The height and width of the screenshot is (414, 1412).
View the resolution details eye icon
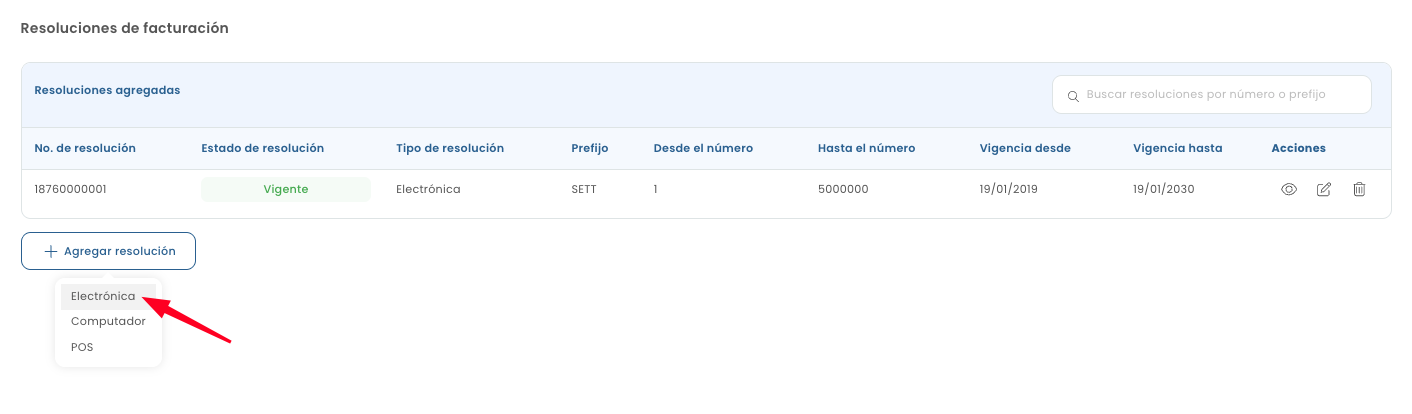tap(1289, 189)
